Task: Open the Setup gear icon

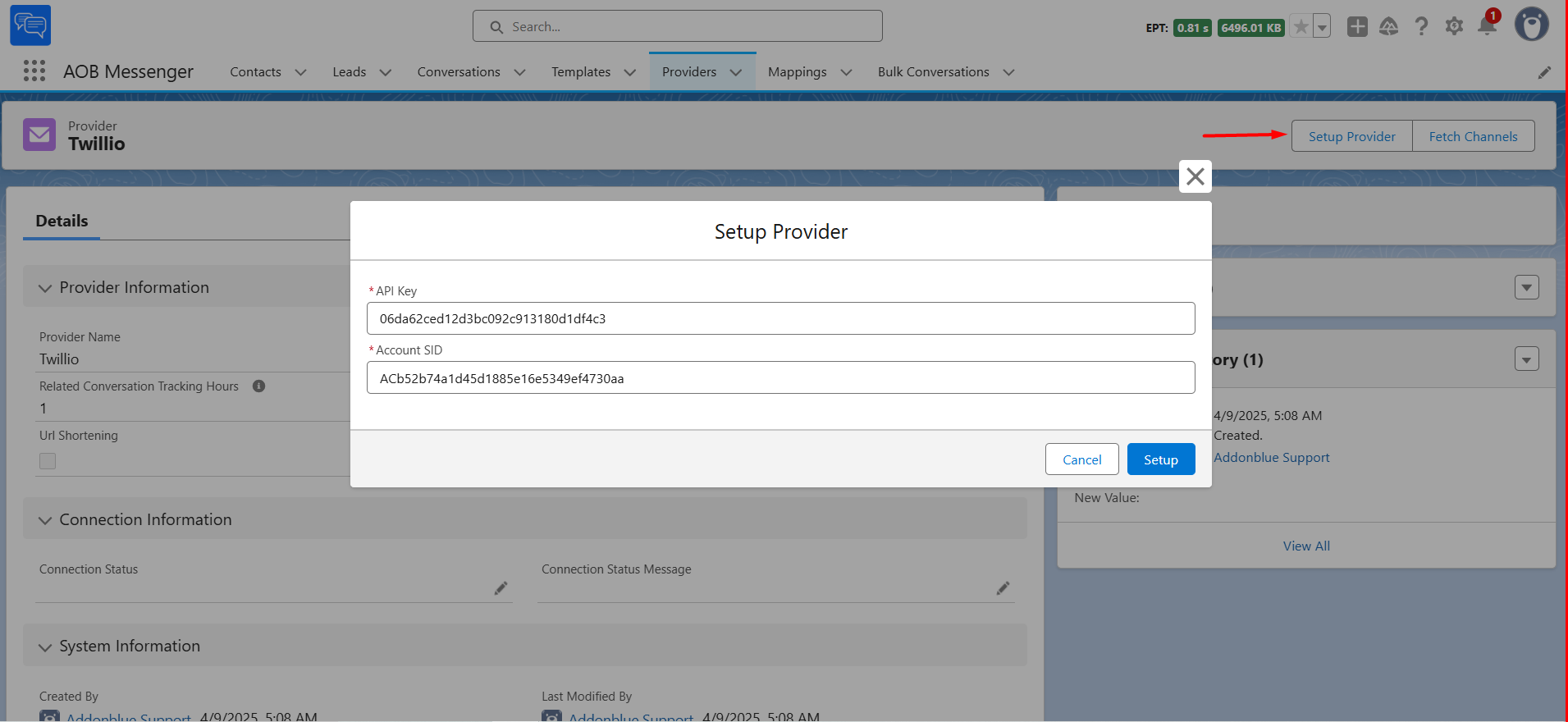Action: click(1454, 27)
